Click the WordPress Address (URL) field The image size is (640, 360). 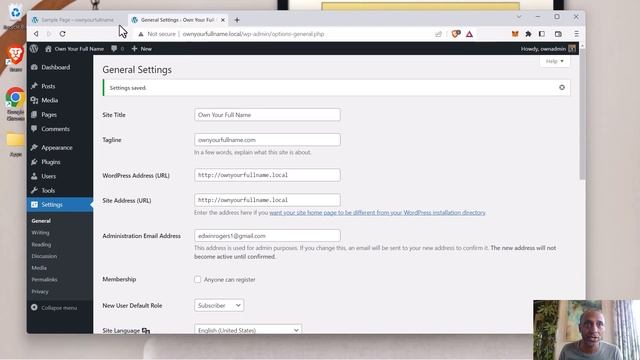tap(267, 175)
